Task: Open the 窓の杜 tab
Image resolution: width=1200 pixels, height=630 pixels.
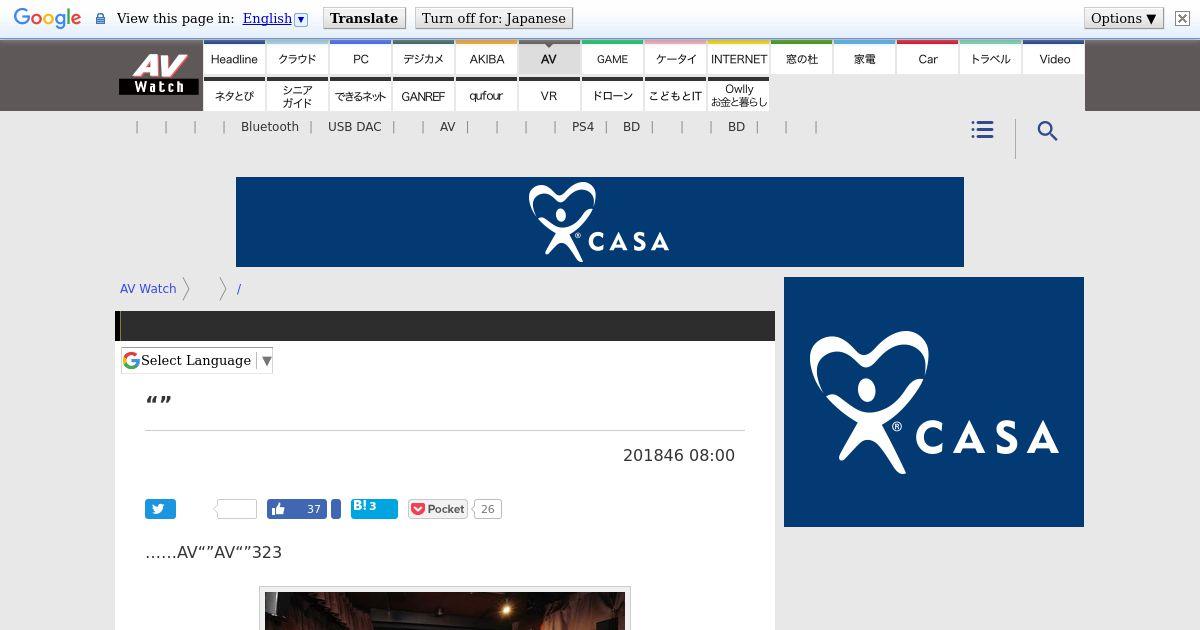Action: coord(801,58)
